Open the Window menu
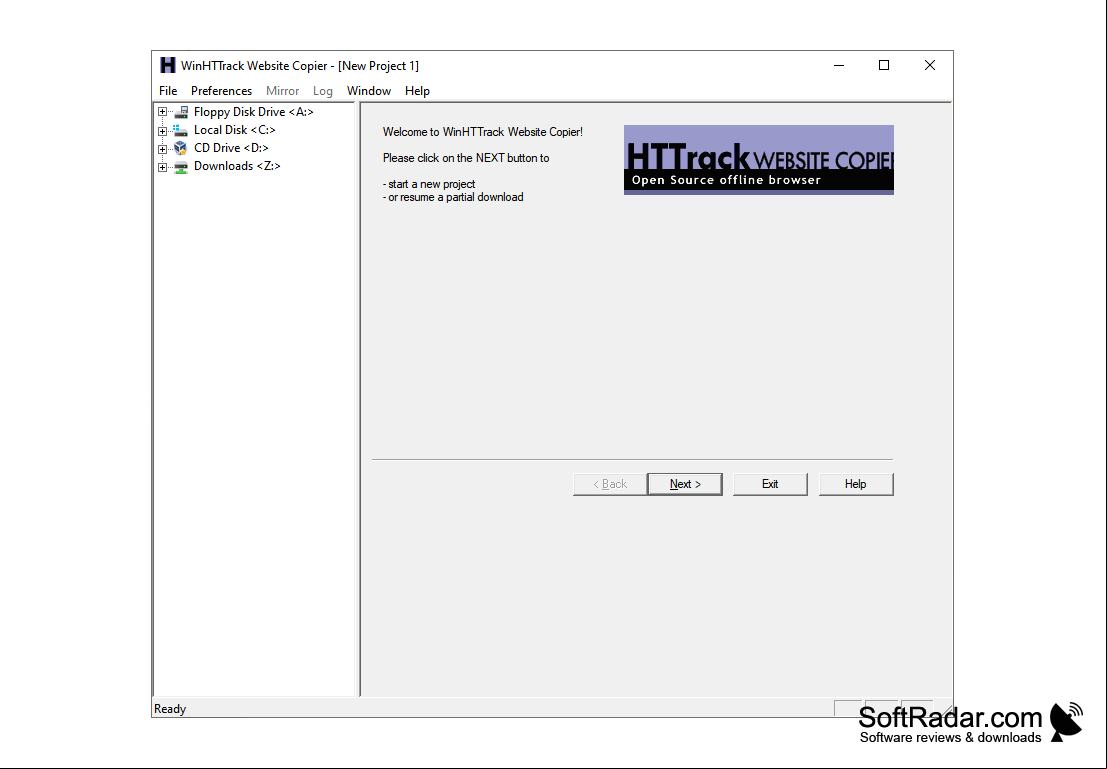 369,90
